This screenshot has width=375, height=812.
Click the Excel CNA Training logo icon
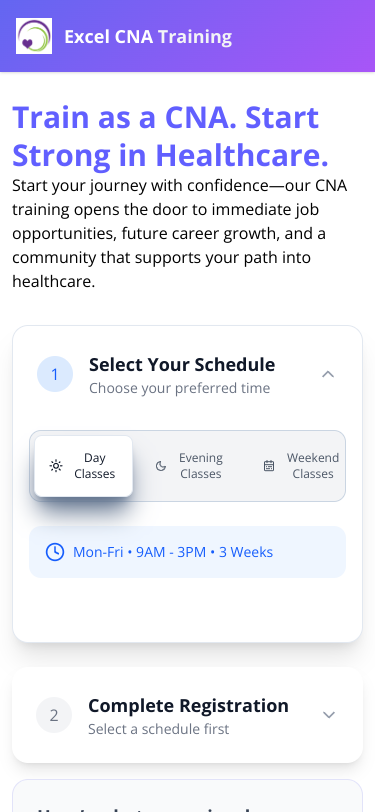pyautogui.click(x=34, y=36)
